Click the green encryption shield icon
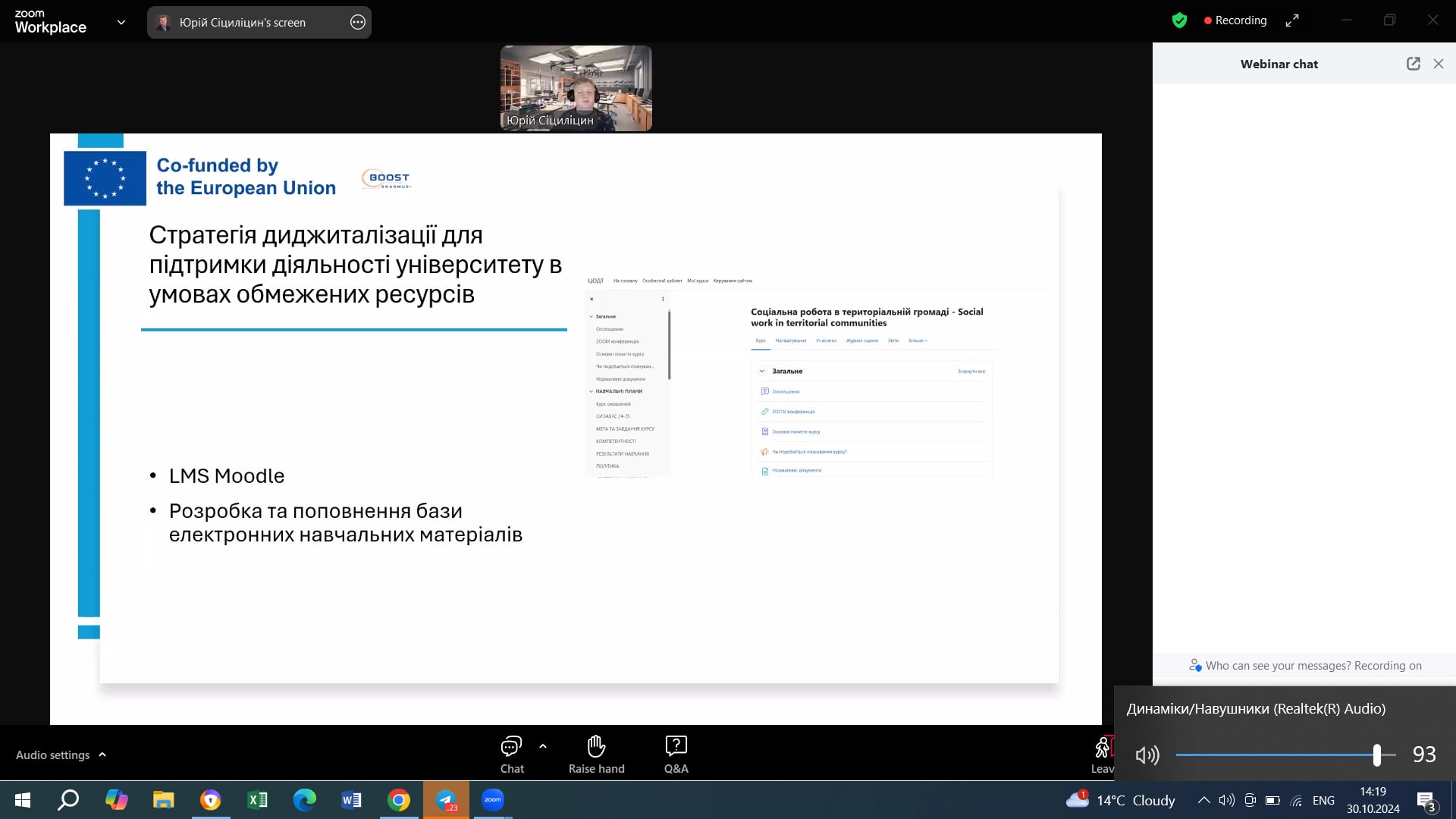Screen dimensions: 1456x819 (1179, 20)
